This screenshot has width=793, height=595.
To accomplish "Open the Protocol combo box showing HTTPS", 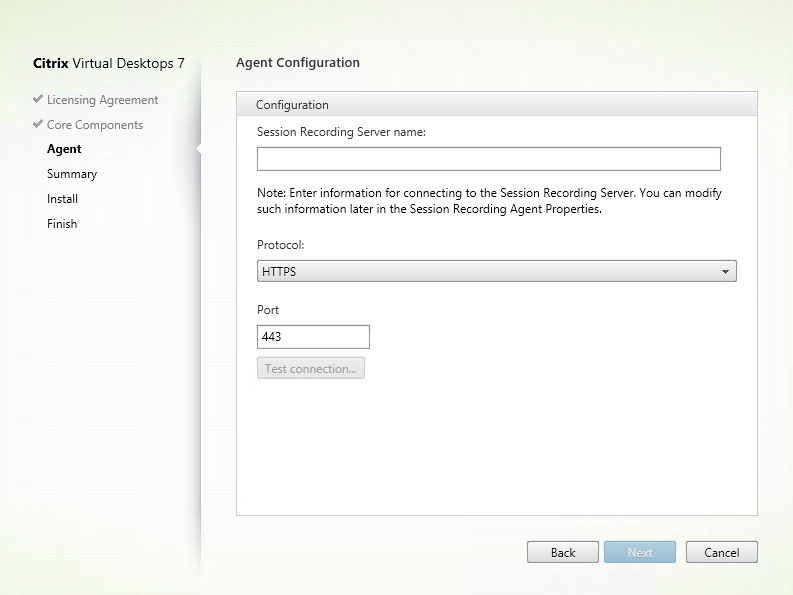I will [x=488, y=271].
